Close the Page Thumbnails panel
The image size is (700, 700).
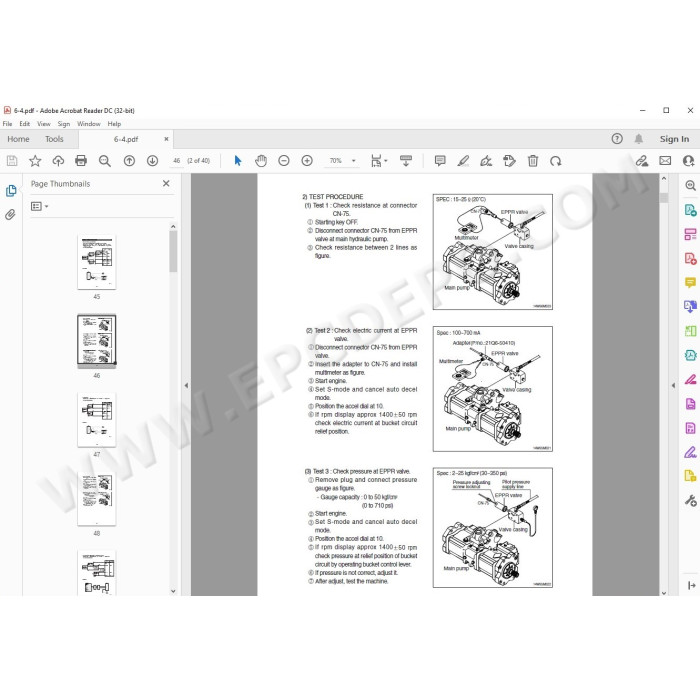[166, 183]
